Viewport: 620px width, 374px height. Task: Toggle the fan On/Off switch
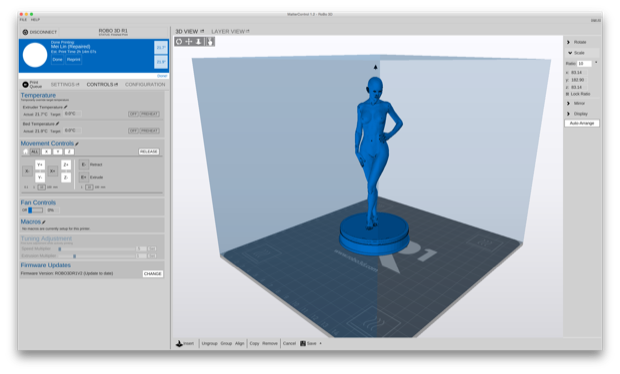(x=35, y=210)
